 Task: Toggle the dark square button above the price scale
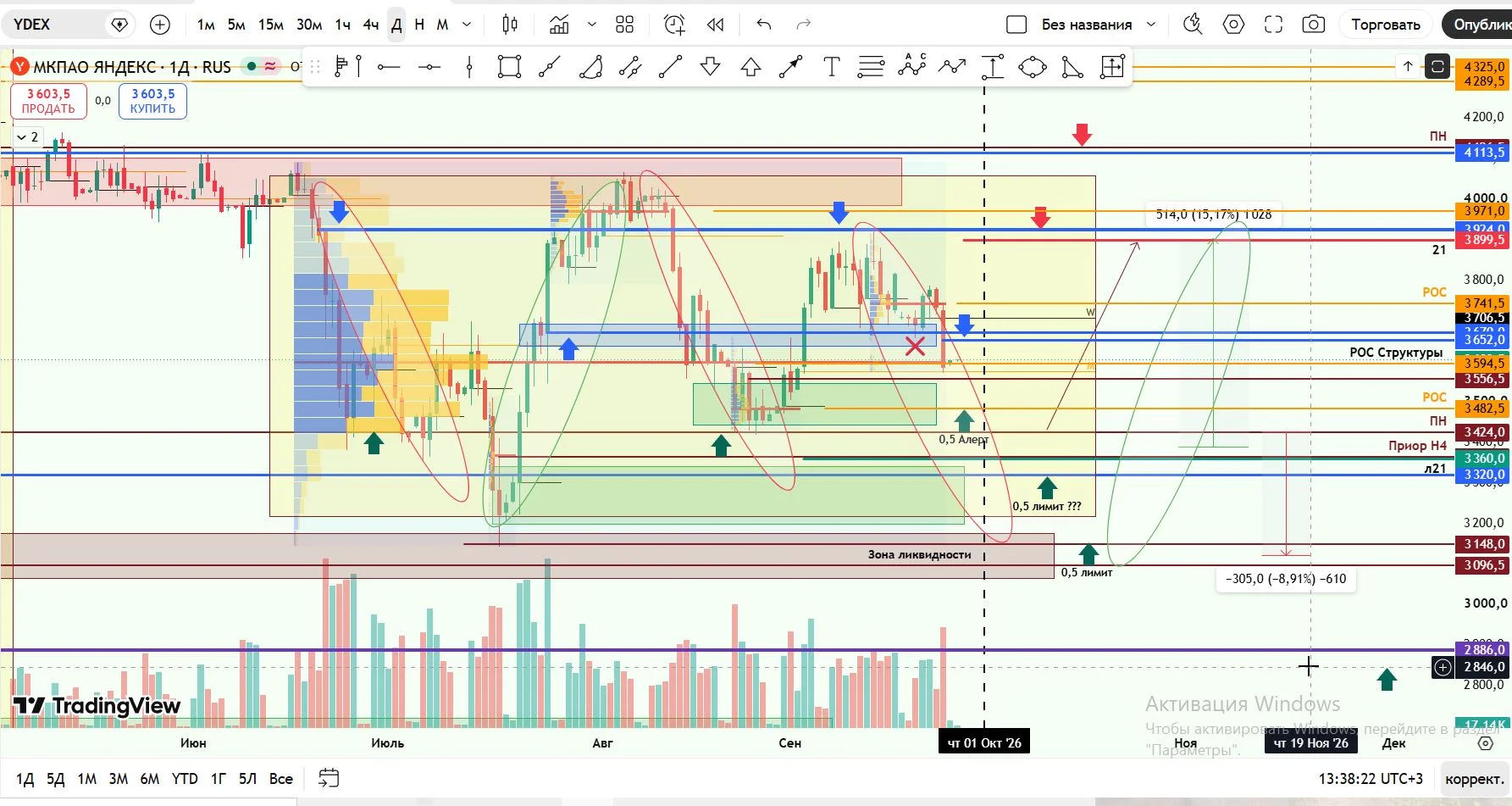(1437, 65)
